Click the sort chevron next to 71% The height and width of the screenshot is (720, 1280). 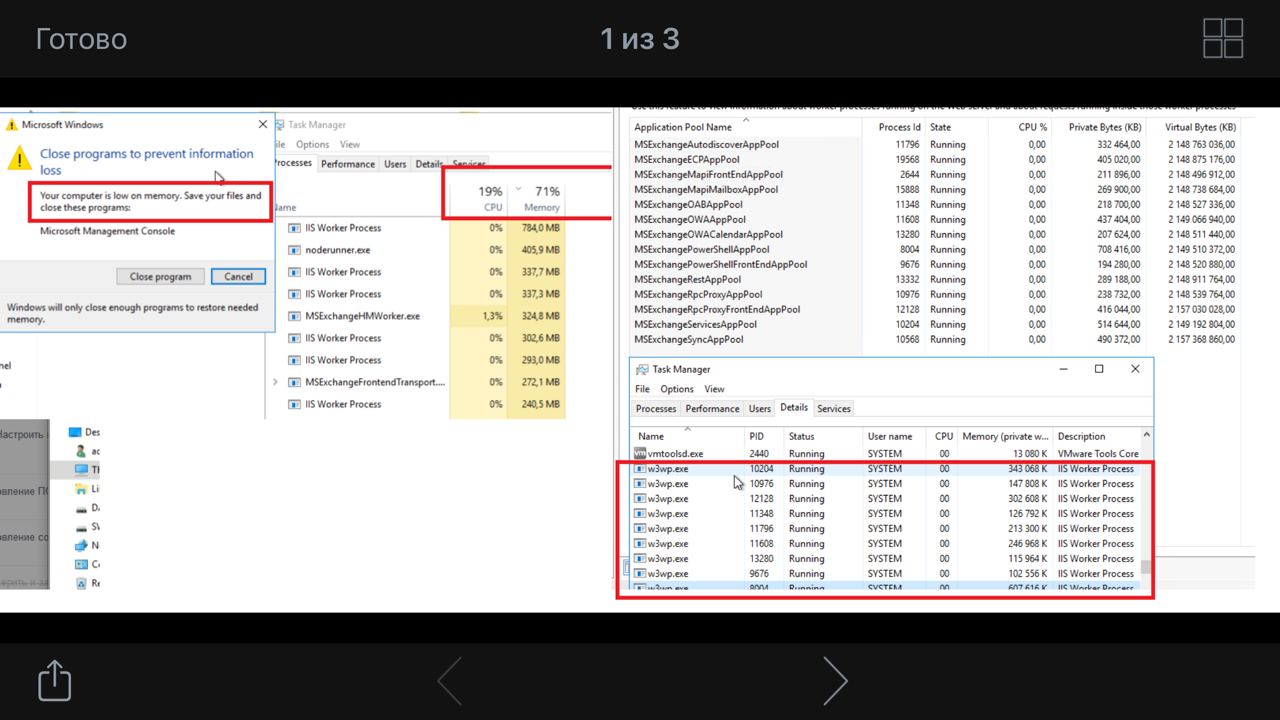tap(519, 188)
